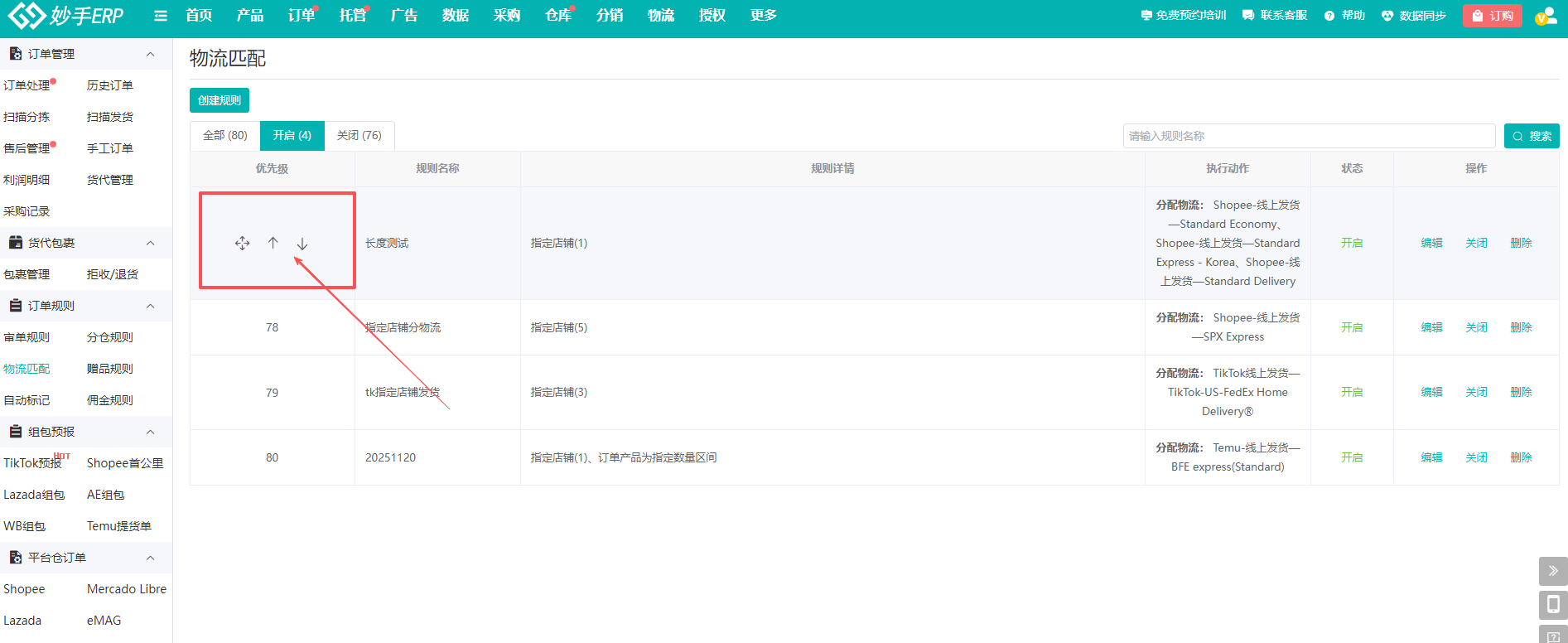This screenshot has height=643, width=1568.
Task: Edit the 长度测试 rule via 编辑
Action: [1431, 243]
